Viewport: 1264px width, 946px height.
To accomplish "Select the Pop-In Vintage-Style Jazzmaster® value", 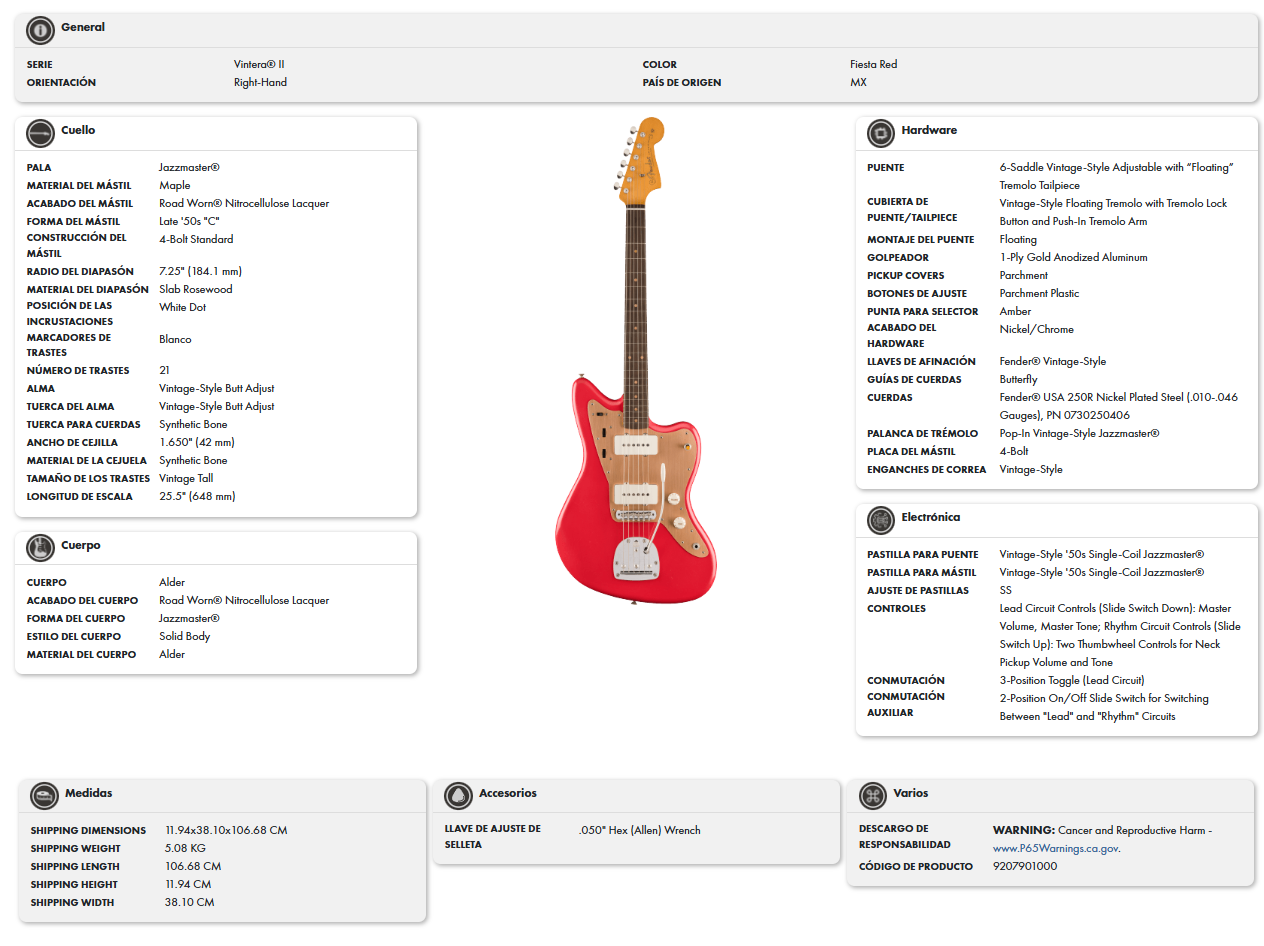I will 1080,433.
